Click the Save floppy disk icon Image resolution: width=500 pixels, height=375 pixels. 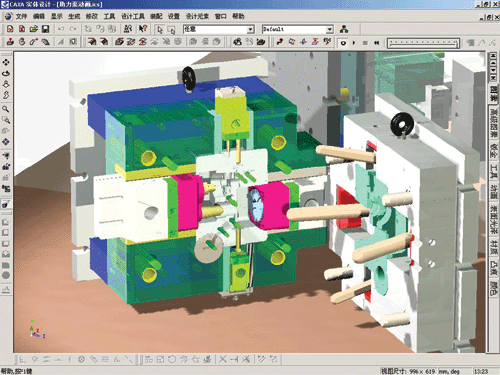point(45,29)
